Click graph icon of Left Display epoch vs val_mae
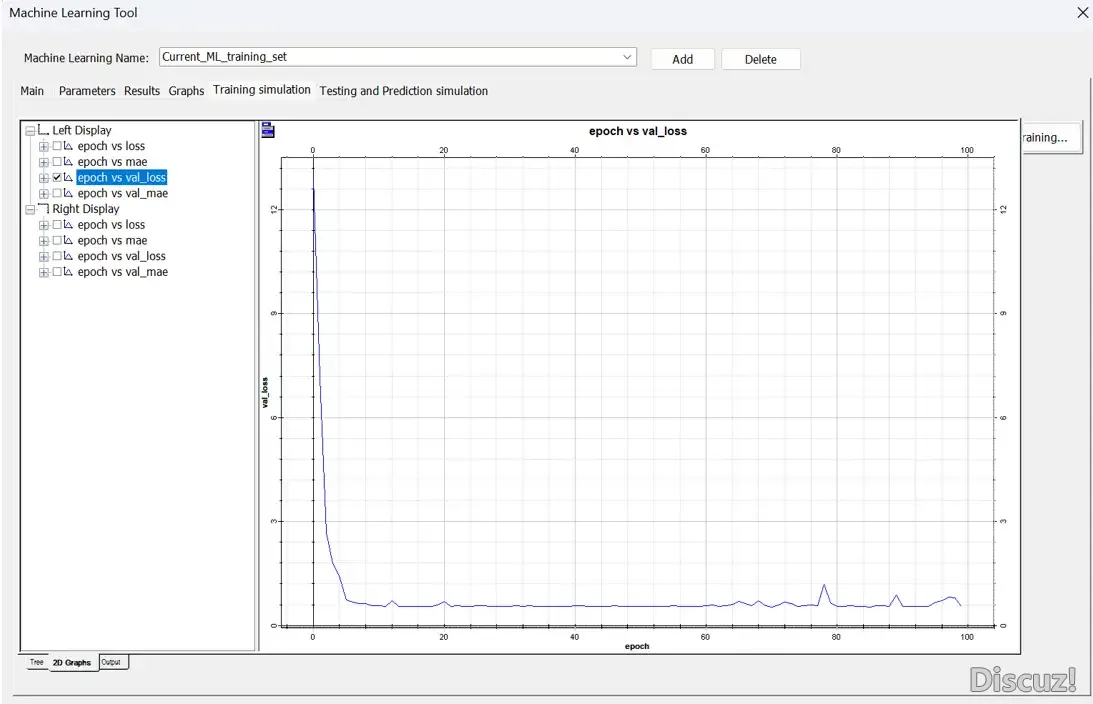 click(x=68, y=194)
